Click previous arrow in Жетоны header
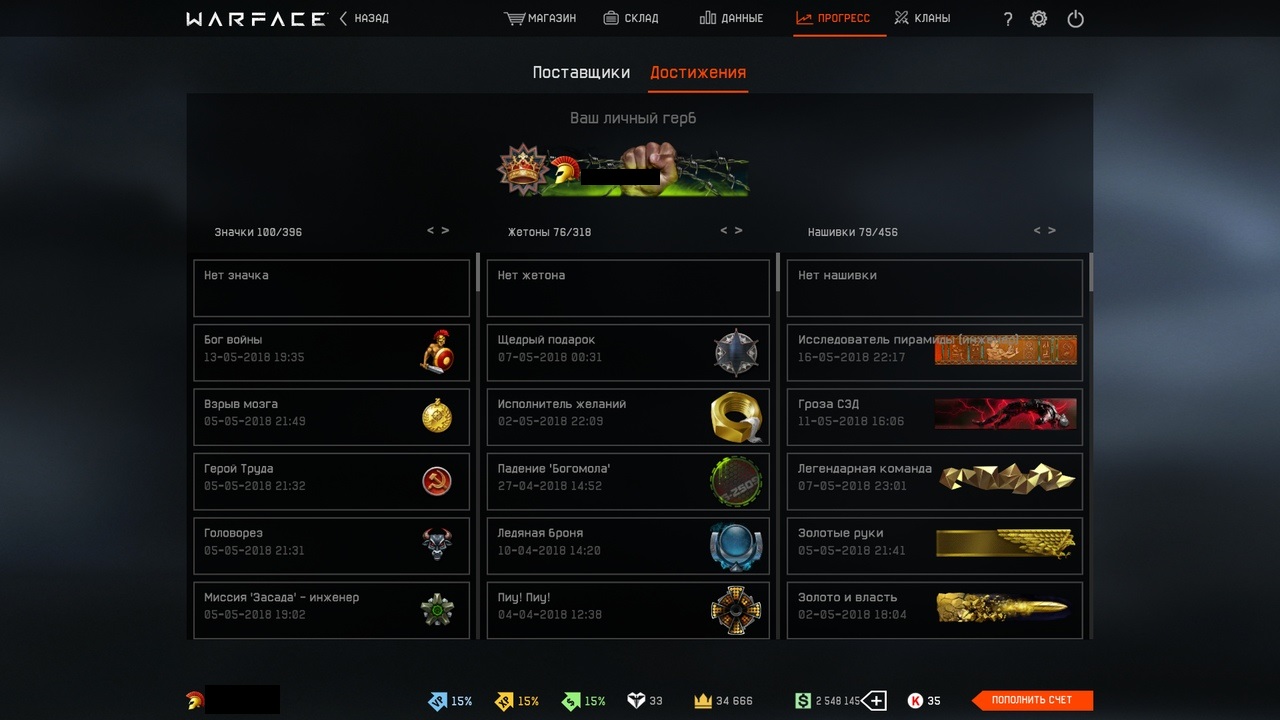Screen dimensions: 1280x720 [724, 230]
